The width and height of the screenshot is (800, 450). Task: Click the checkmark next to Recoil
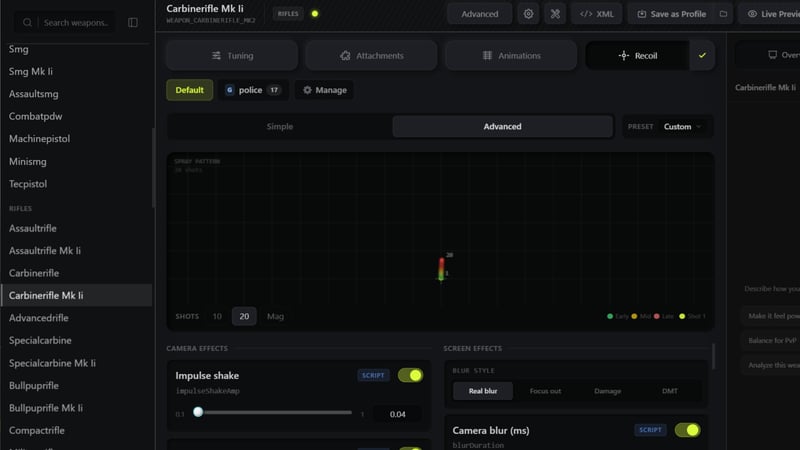click(x=702, y=55)
